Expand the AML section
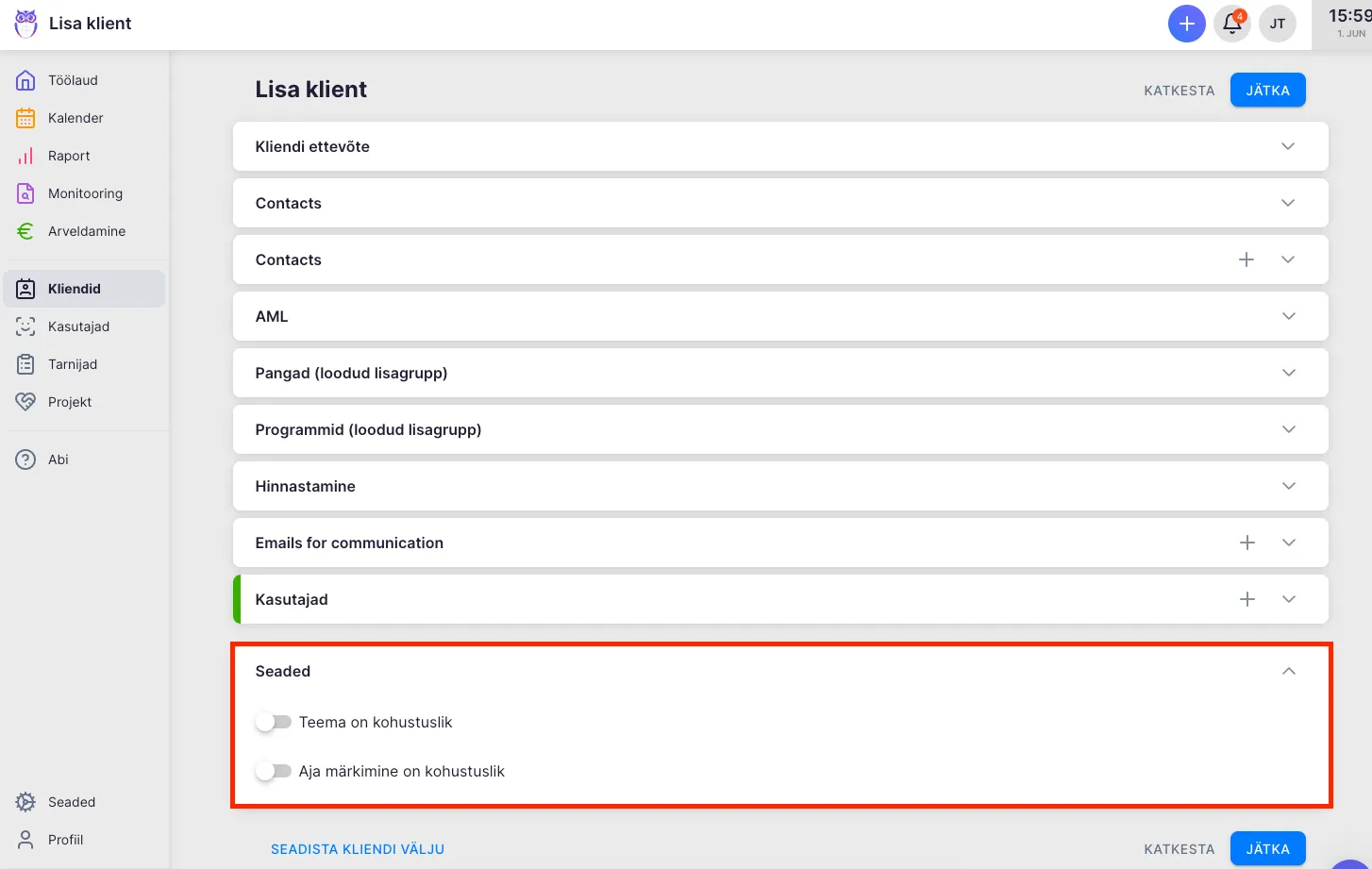 click(1288, 316)
